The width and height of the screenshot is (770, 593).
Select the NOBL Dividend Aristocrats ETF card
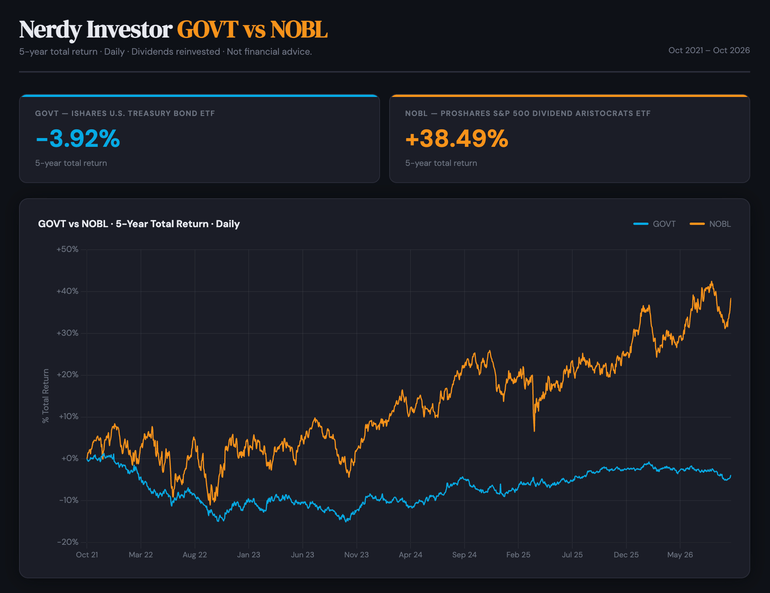click(x=570, y=139)
